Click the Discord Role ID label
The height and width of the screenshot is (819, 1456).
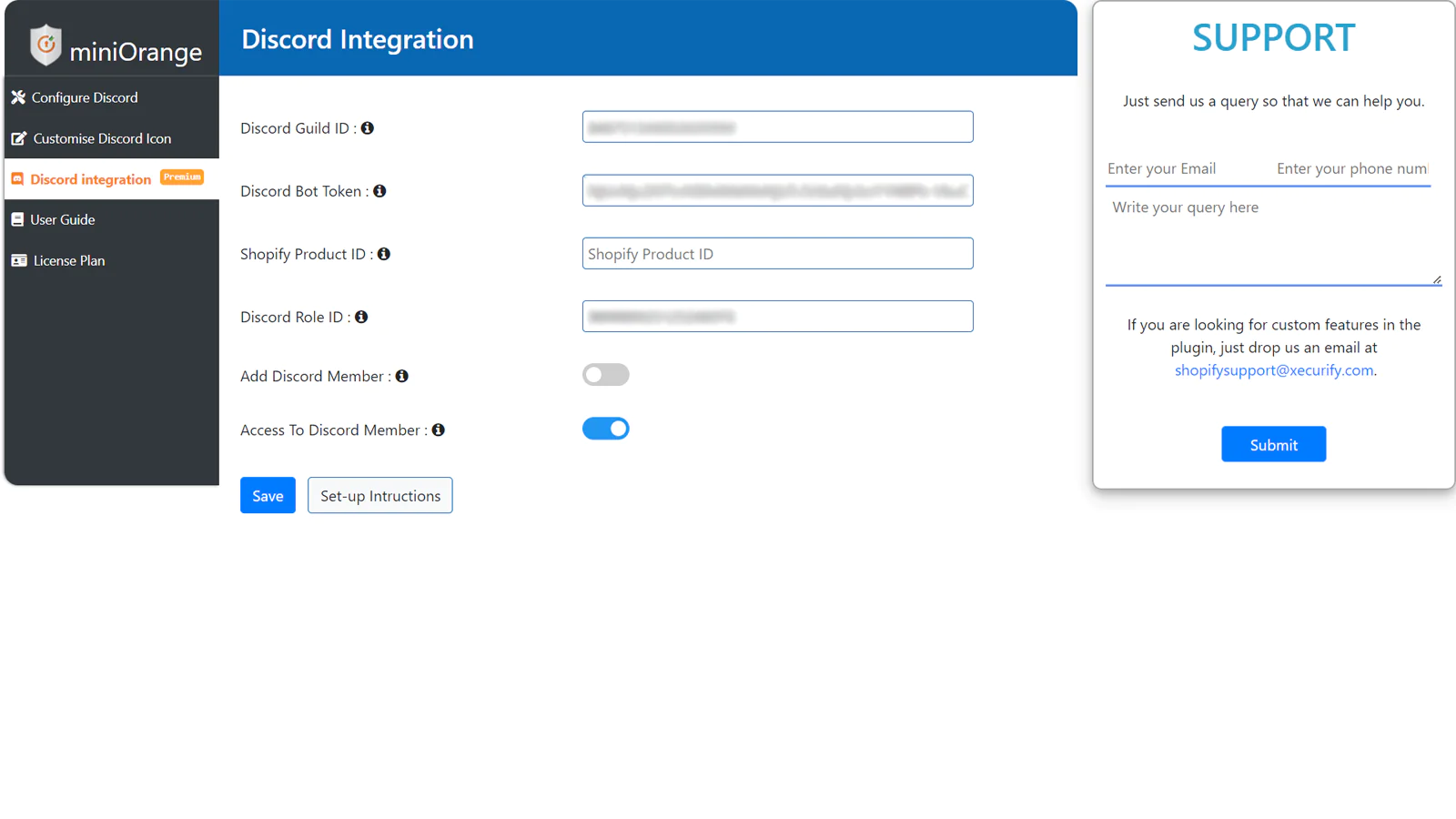tap(296, 317)
